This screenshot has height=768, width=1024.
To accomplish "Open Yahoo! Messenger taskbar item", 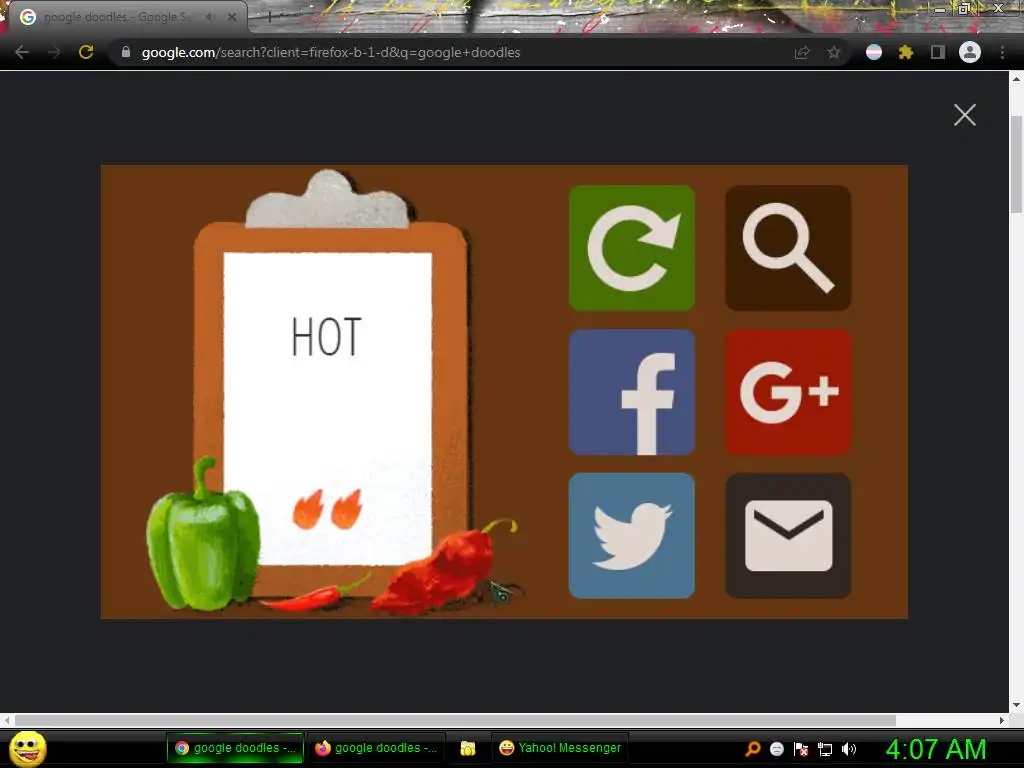I will coord(560,748).
